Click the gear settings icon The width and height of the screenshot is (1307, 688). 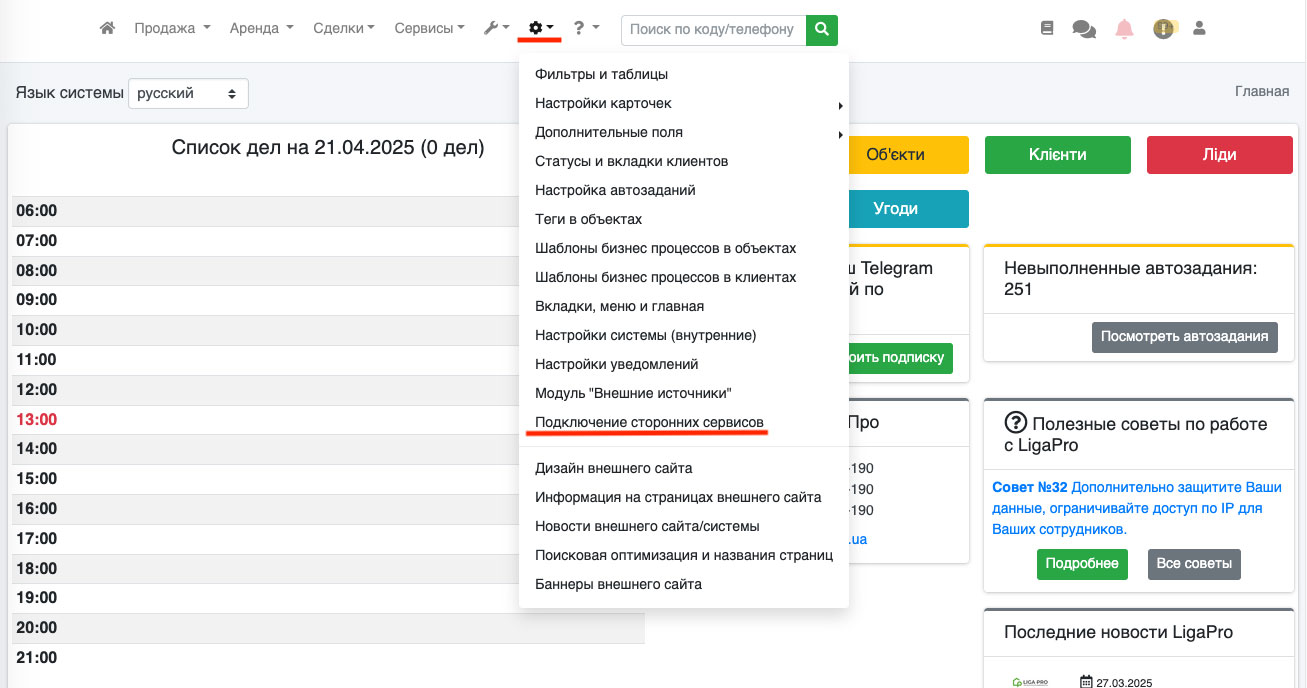point(540,29)
